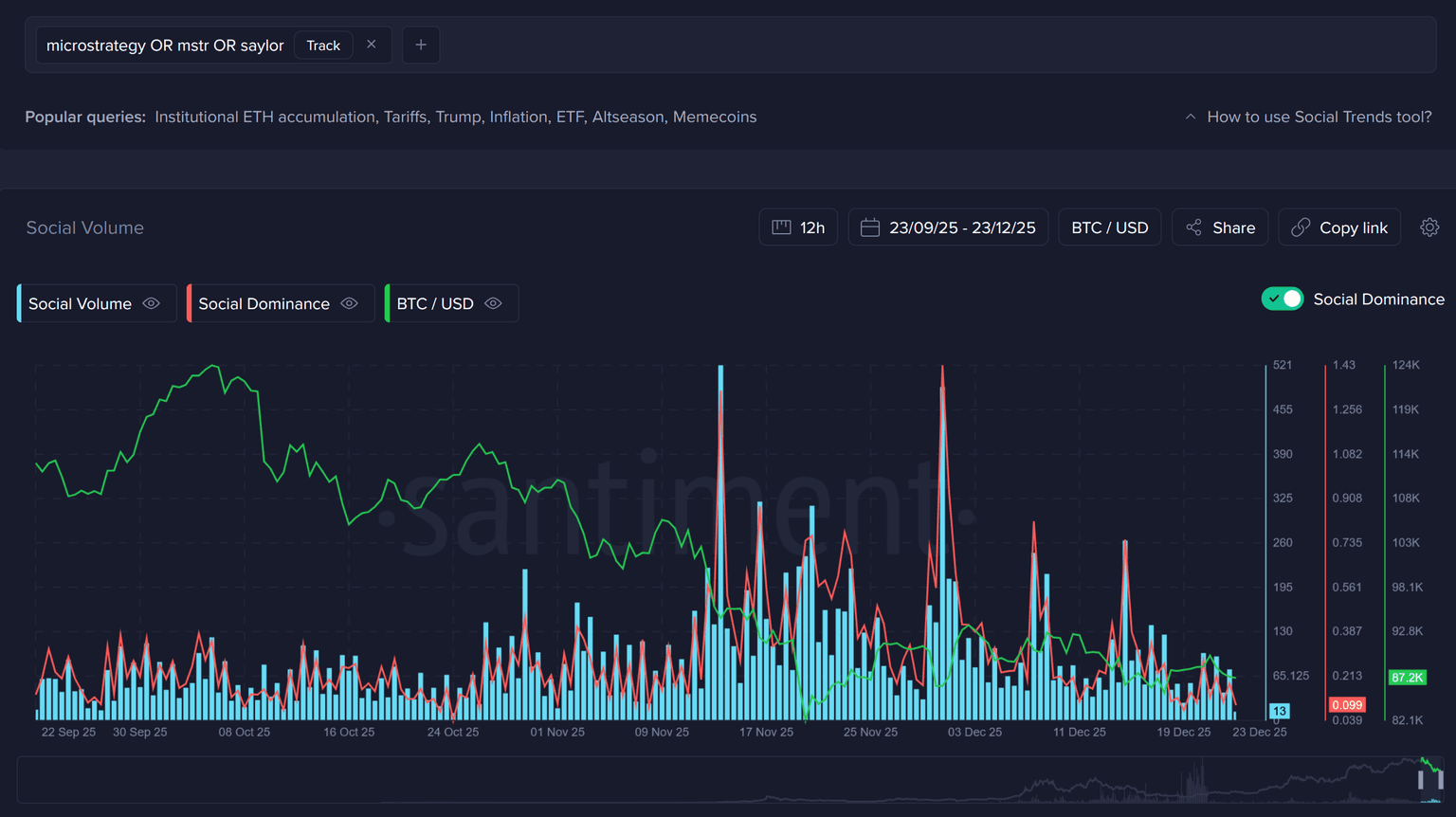Image resolution: width=1456 pixels, height=817 pixels.
Task: Open the calendar date range picker
Action: (x=947, y=227)
